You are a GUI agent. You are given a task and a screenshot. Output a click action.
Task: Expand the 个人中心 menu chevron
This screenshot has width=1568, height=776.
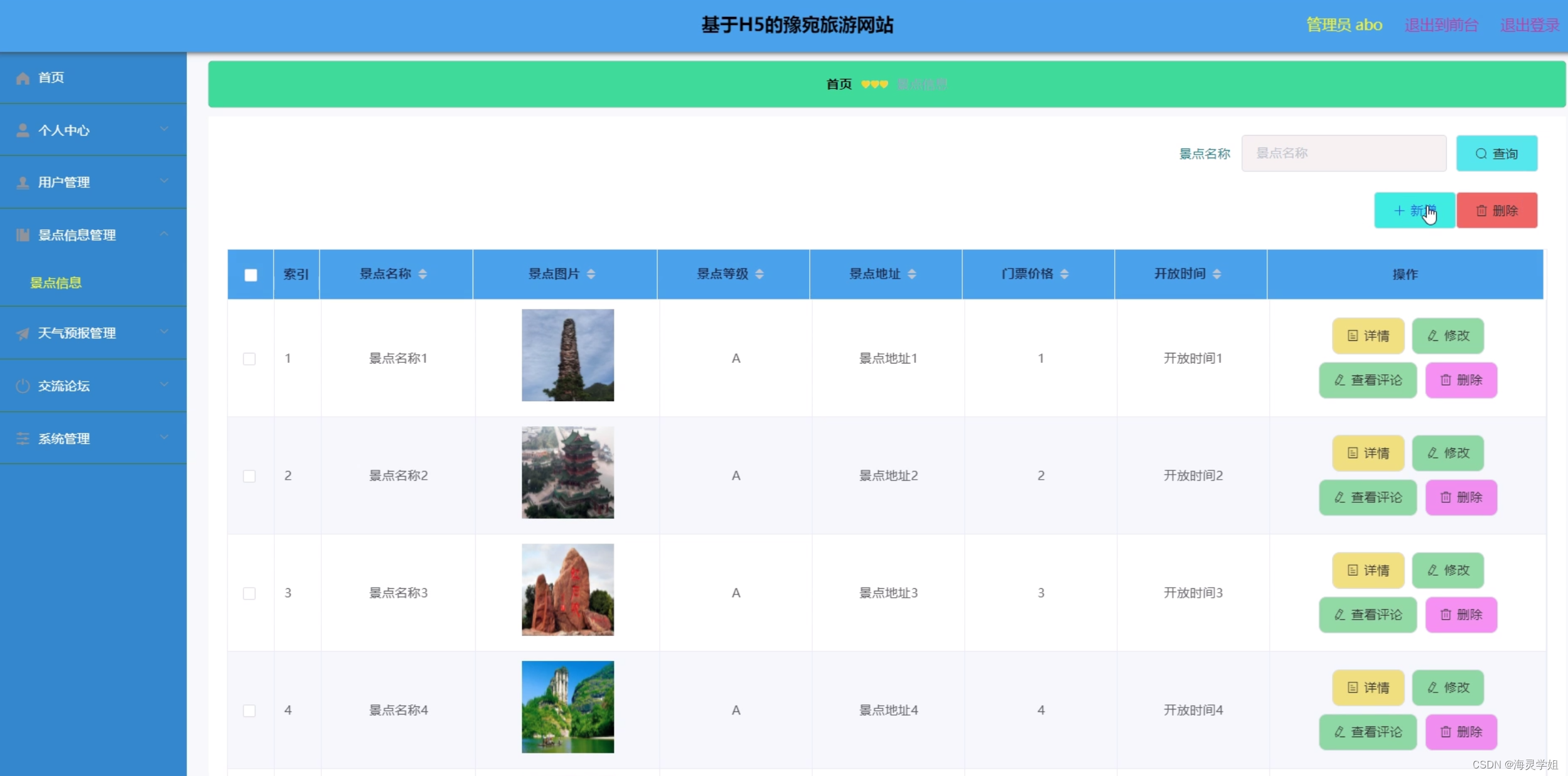pos(164,129)
